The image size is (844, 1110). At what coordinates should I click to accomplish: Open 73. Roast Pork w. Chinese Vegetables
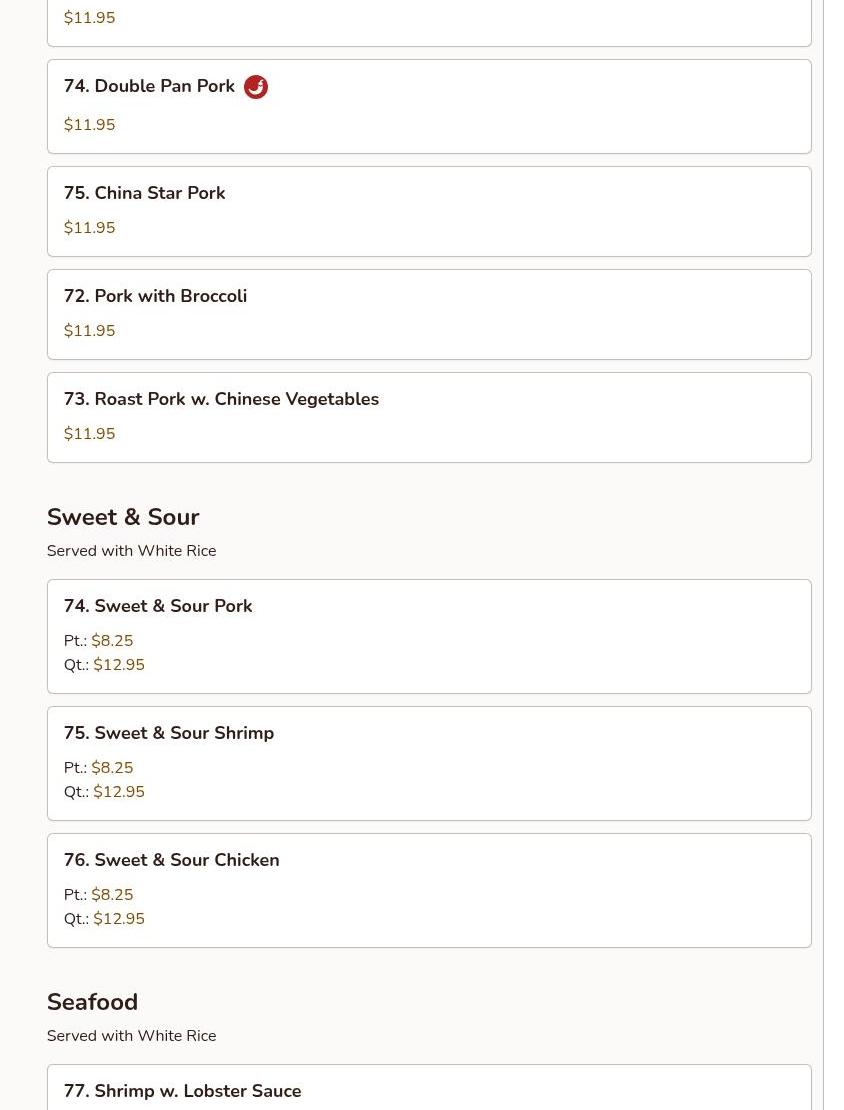221,399
